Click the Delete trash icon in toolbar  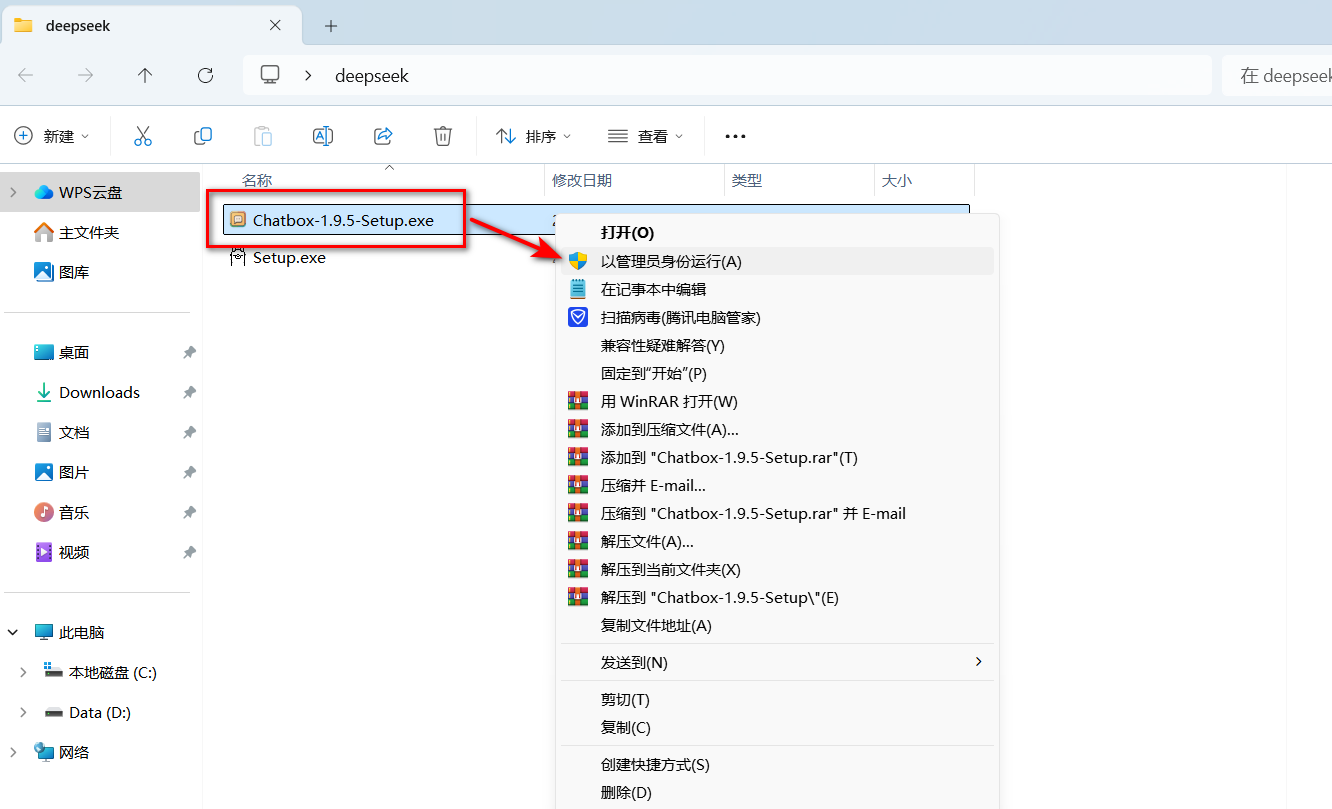coord(443,136)
